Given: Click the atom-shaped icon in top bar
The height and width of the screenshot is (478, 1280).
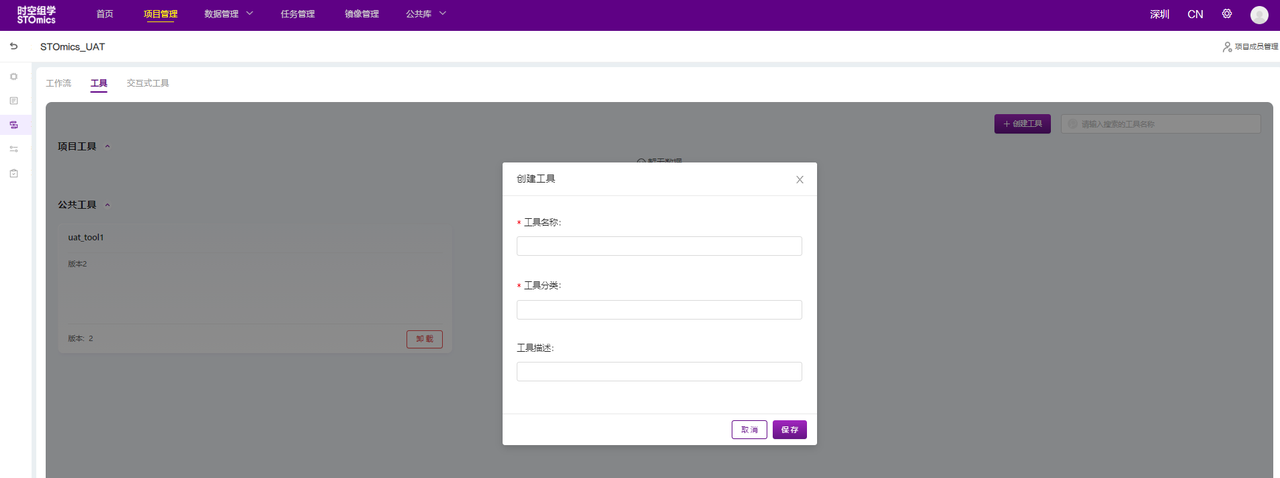Looking at the screenshot, I should pos(1227,14).
